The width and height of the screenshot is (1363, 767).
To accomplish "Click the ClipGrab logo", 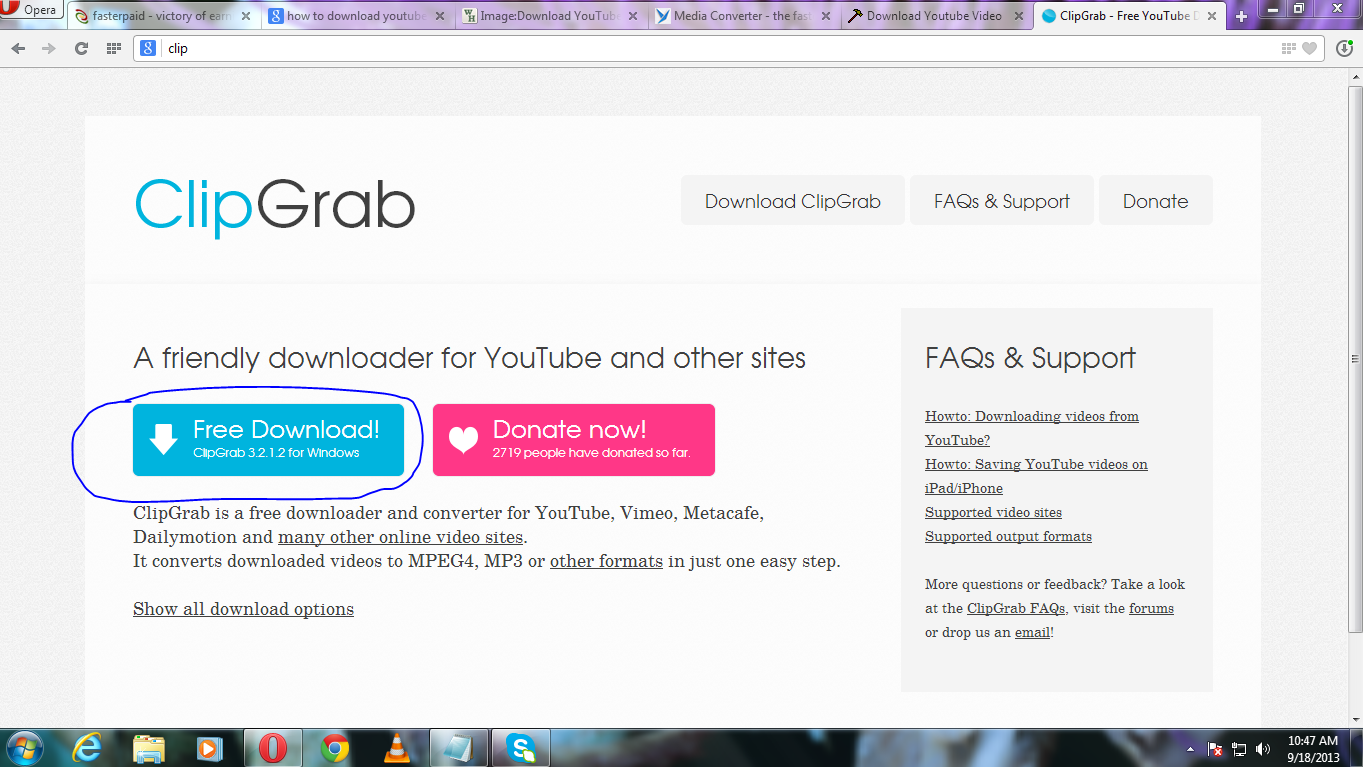I will pos(275,207).
